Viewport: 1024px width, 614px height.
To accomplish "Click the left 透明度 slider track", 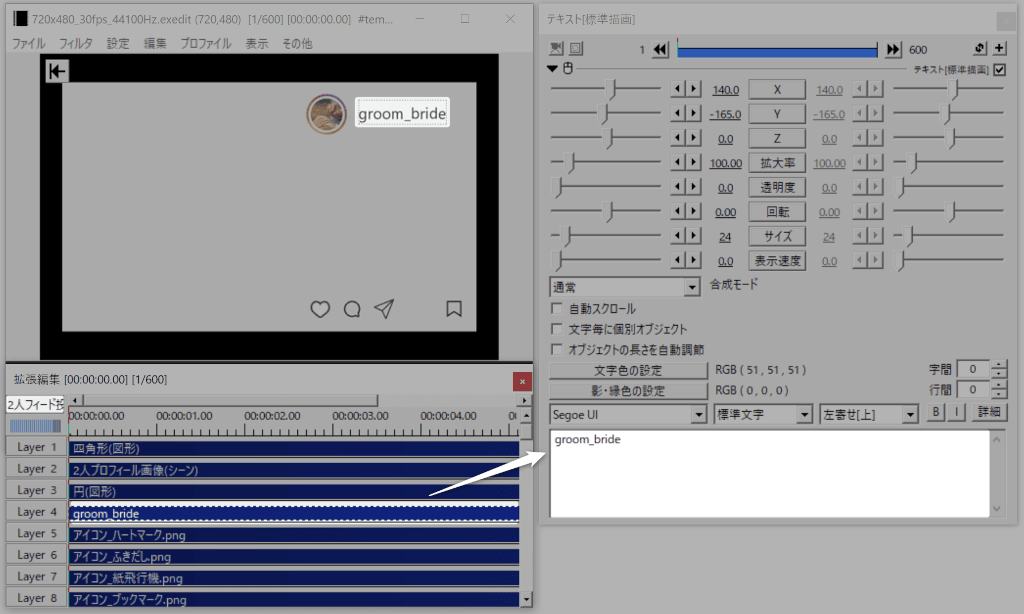I will point(605,187).
